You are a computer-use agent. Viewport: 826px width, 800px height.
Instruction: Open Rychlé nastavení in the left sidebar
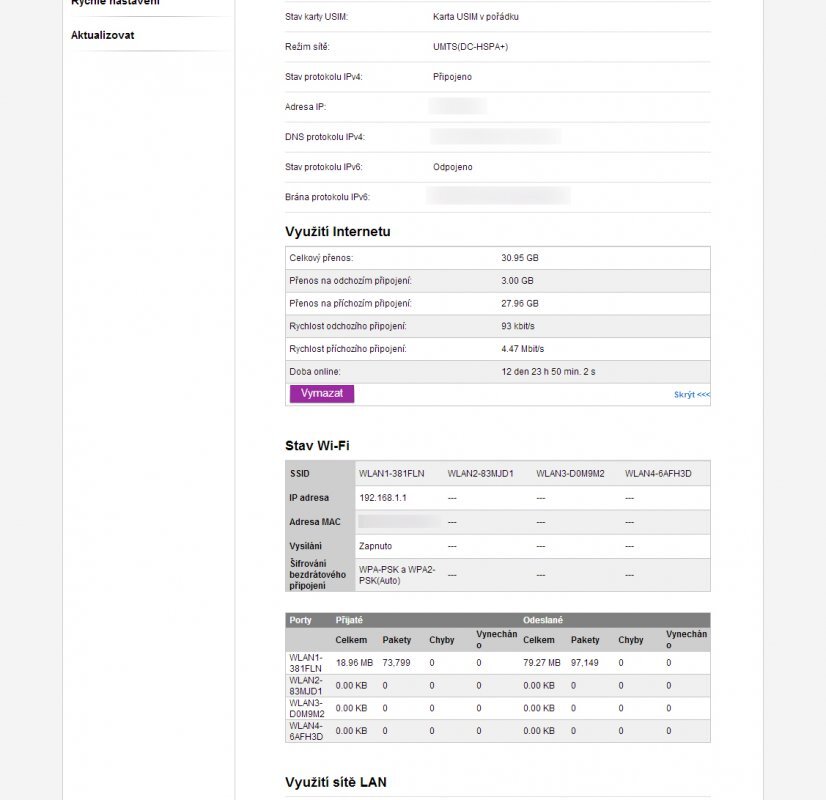115,3
